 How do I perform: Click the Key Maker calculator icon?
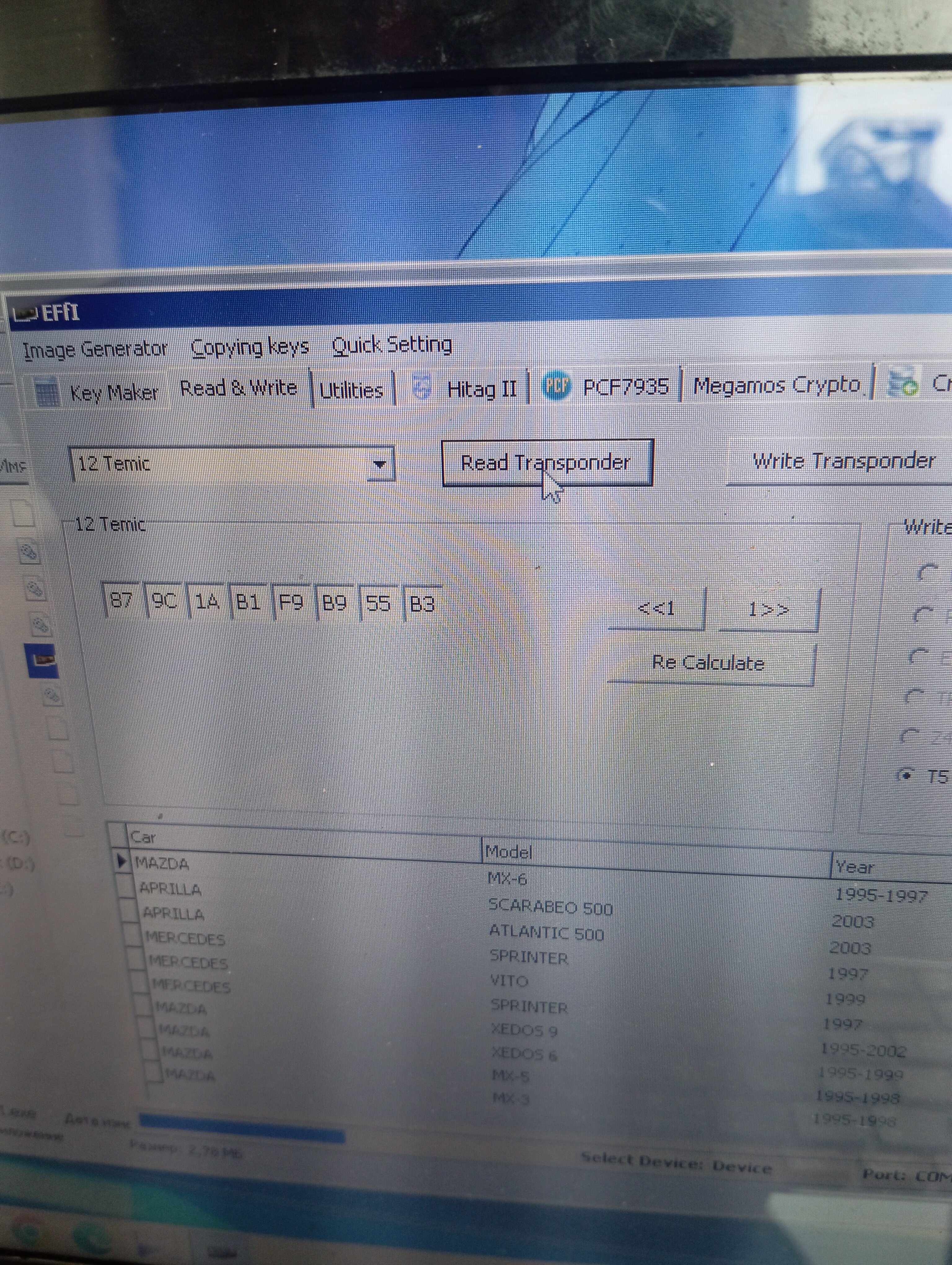coord(47,393)
